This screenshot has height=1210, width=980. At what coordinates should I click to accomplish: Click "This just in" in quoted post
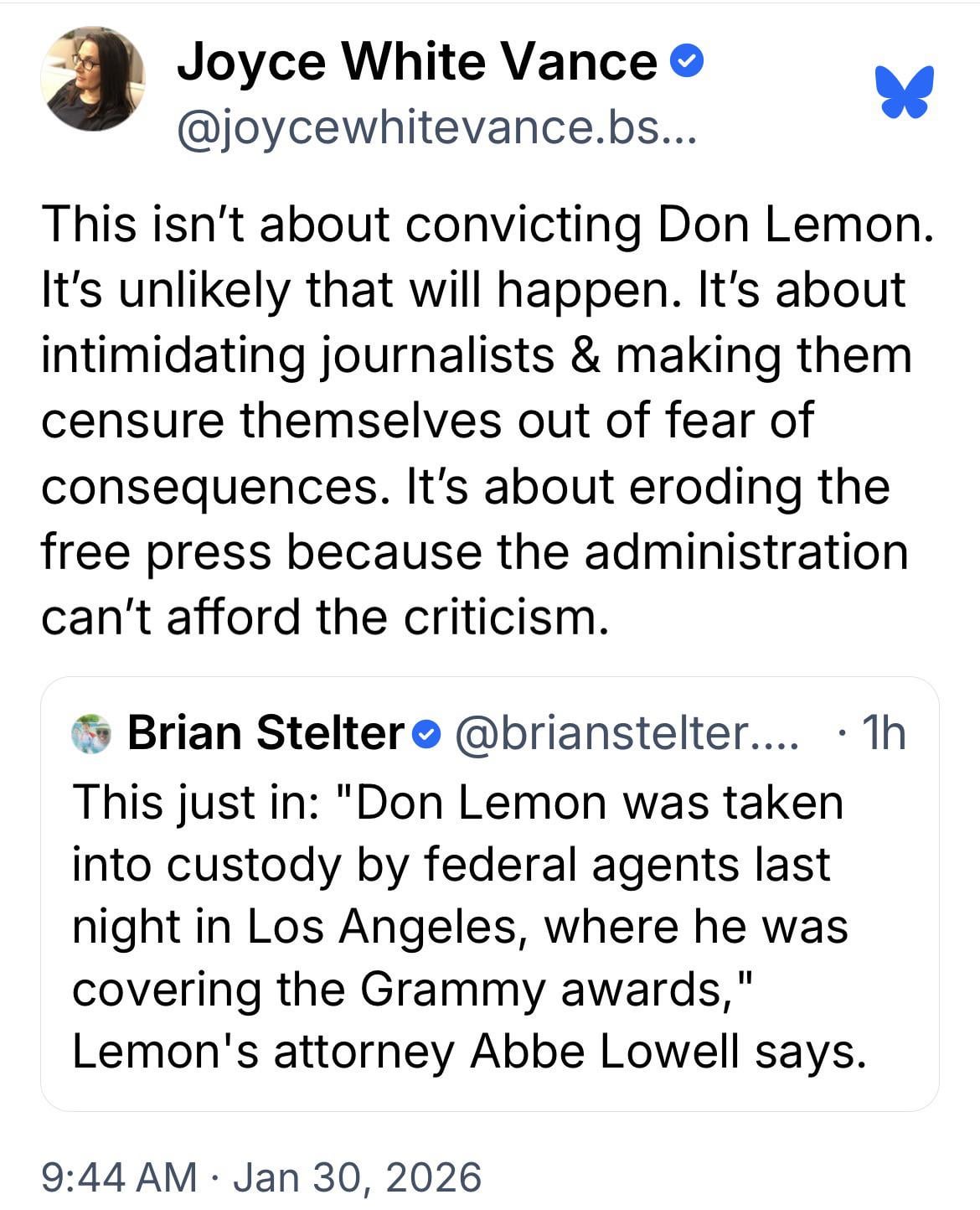pyautogui.click(x=194, y=802)
